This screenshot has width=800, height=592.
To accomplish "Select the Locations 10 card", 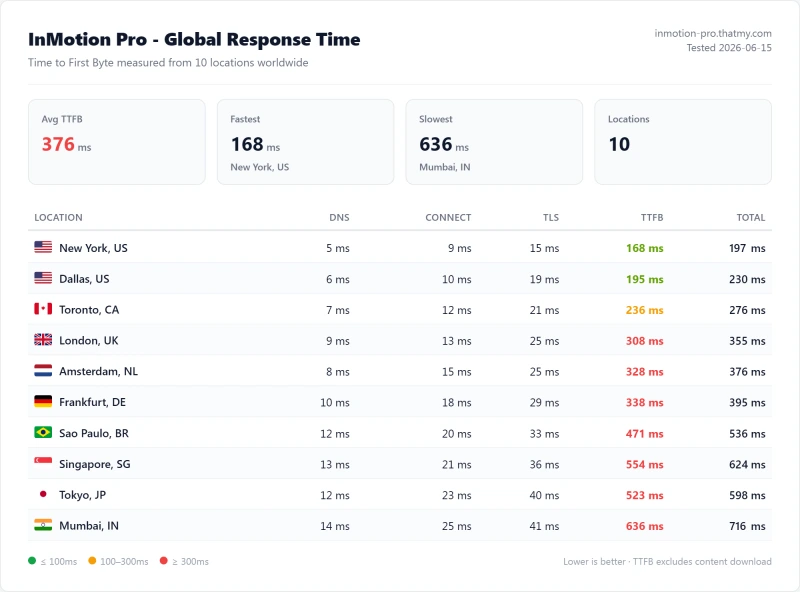I will [x=683, y=142].
